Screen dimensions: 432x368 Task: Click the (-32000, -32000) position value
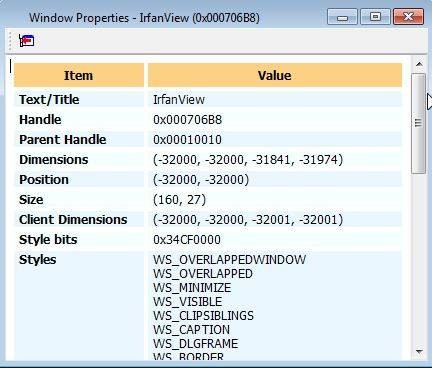201,180
